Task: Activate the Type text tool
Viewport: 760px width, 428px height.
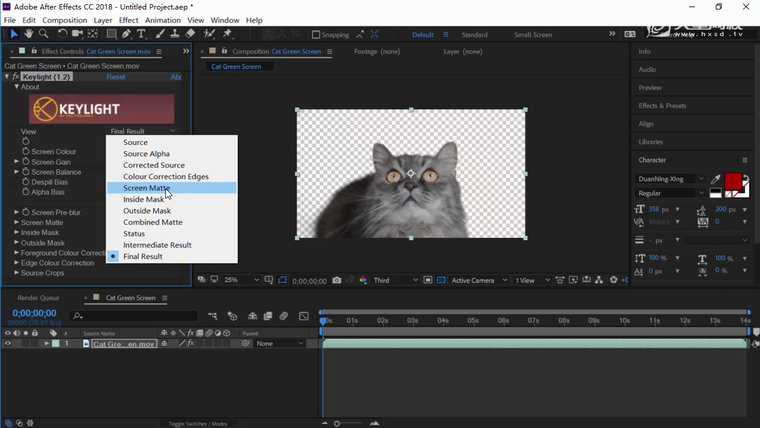Action: 142,34
